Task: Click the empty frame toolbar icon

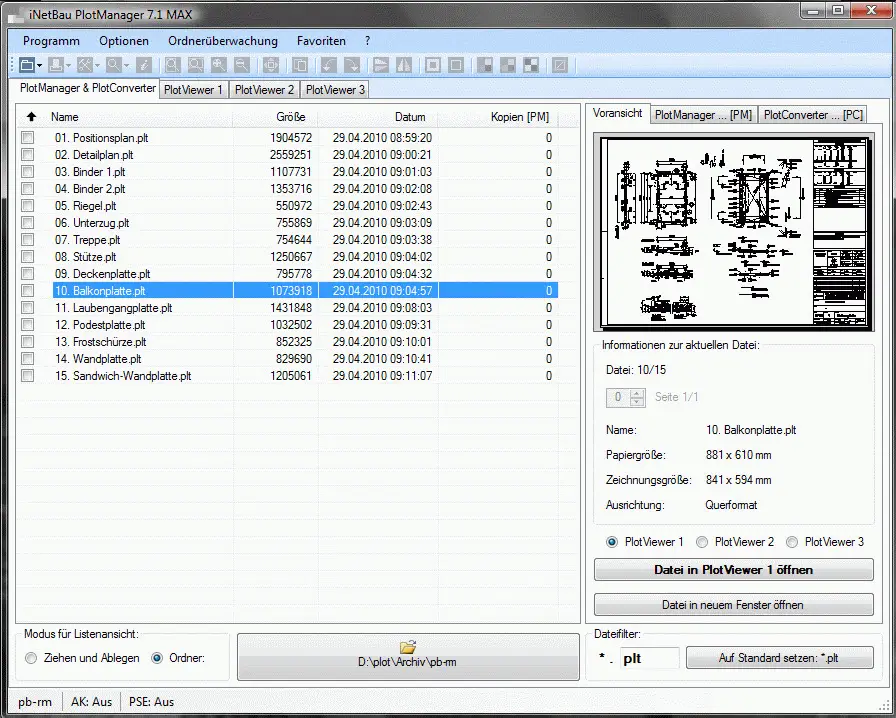Action: point(456,65)
